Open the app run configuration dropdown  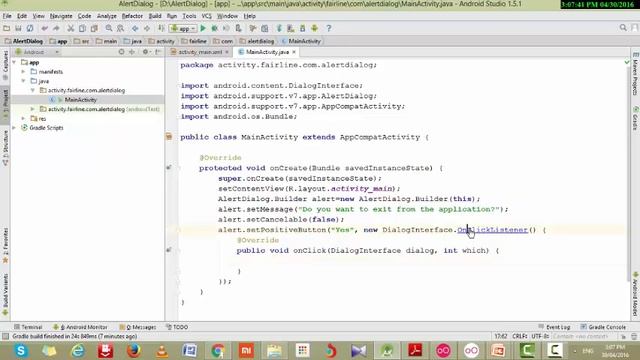tap(184, 29)
